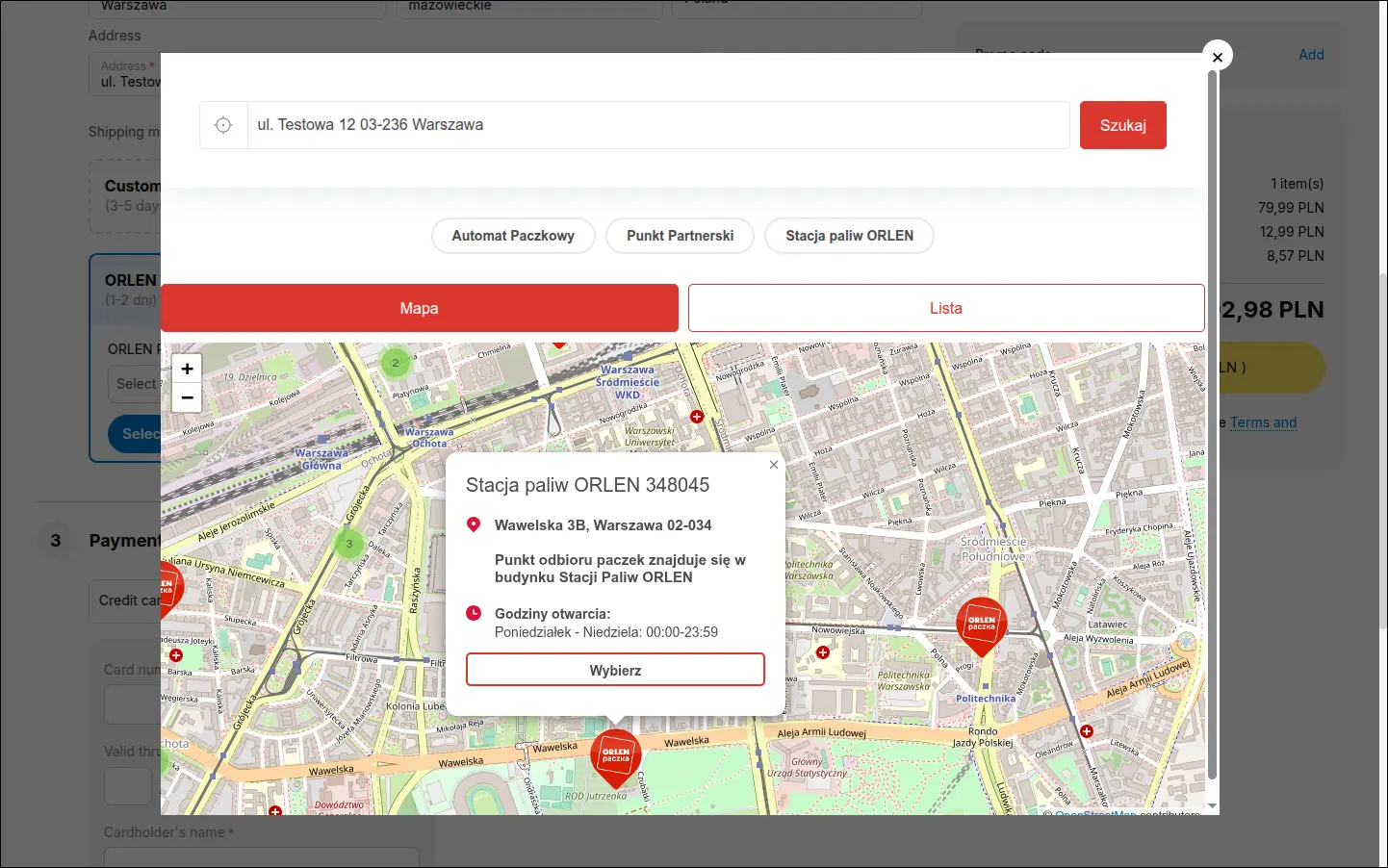Open green cluster marker numbered 2

pyautogui.click(x=396, y=363)
